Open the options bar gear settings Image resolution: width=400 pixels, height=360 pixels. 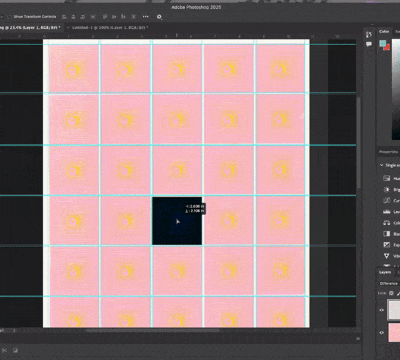click(x=159, y=17)
